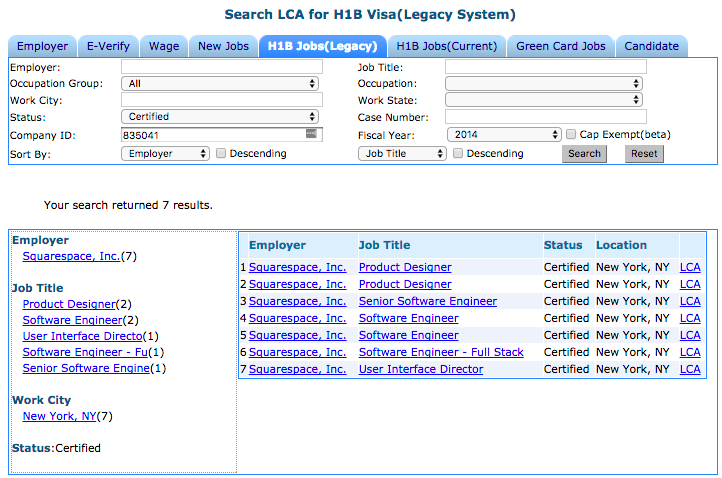Viewport: 722px width, 478px height.
Task: Filter by Software Engineer(2) in sidebar
Action: point(72,320)
